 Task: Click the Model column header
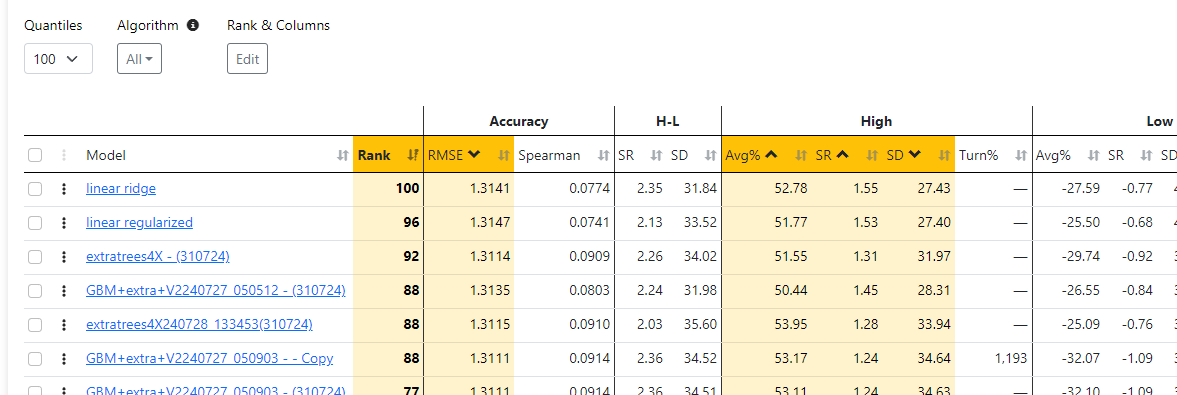pyautogui.click(x=106, y=155)
